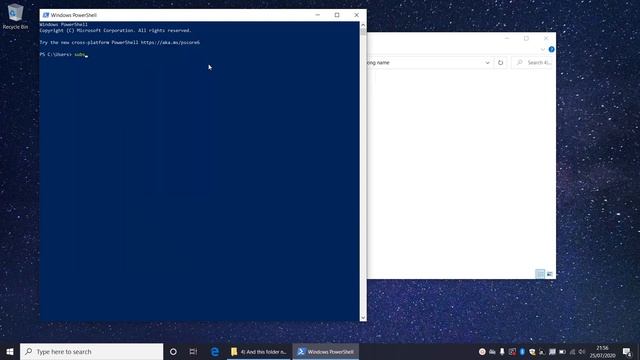Maximize the File Explorer window
This screenshot has width=640, height=360.
tap(526, 38)
